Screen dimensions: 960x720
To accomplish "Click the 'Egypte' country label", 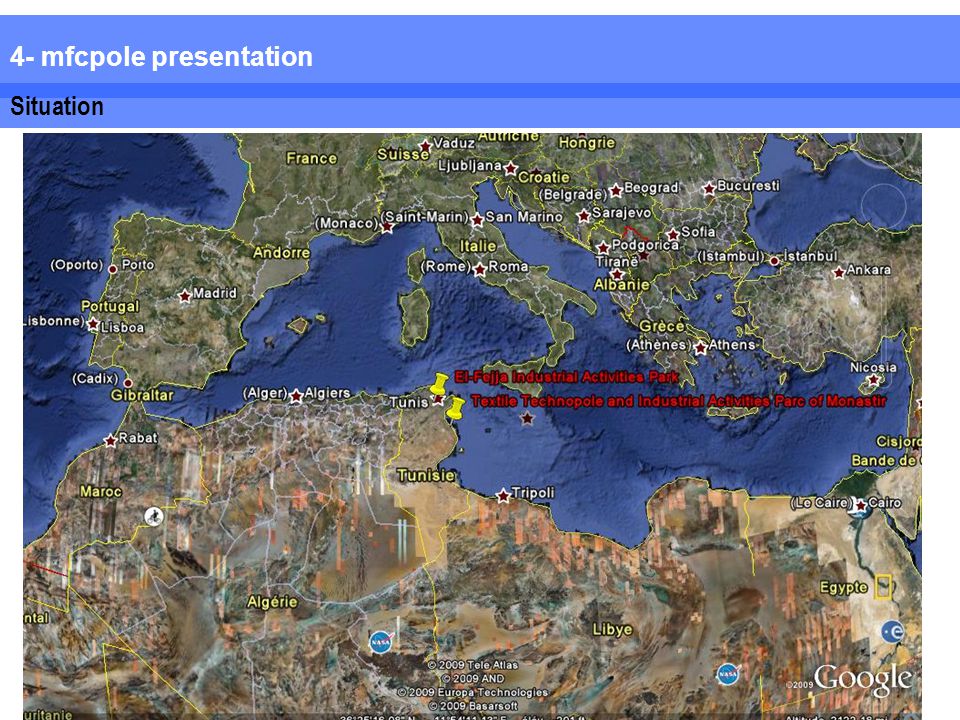I will coord(844,588).
